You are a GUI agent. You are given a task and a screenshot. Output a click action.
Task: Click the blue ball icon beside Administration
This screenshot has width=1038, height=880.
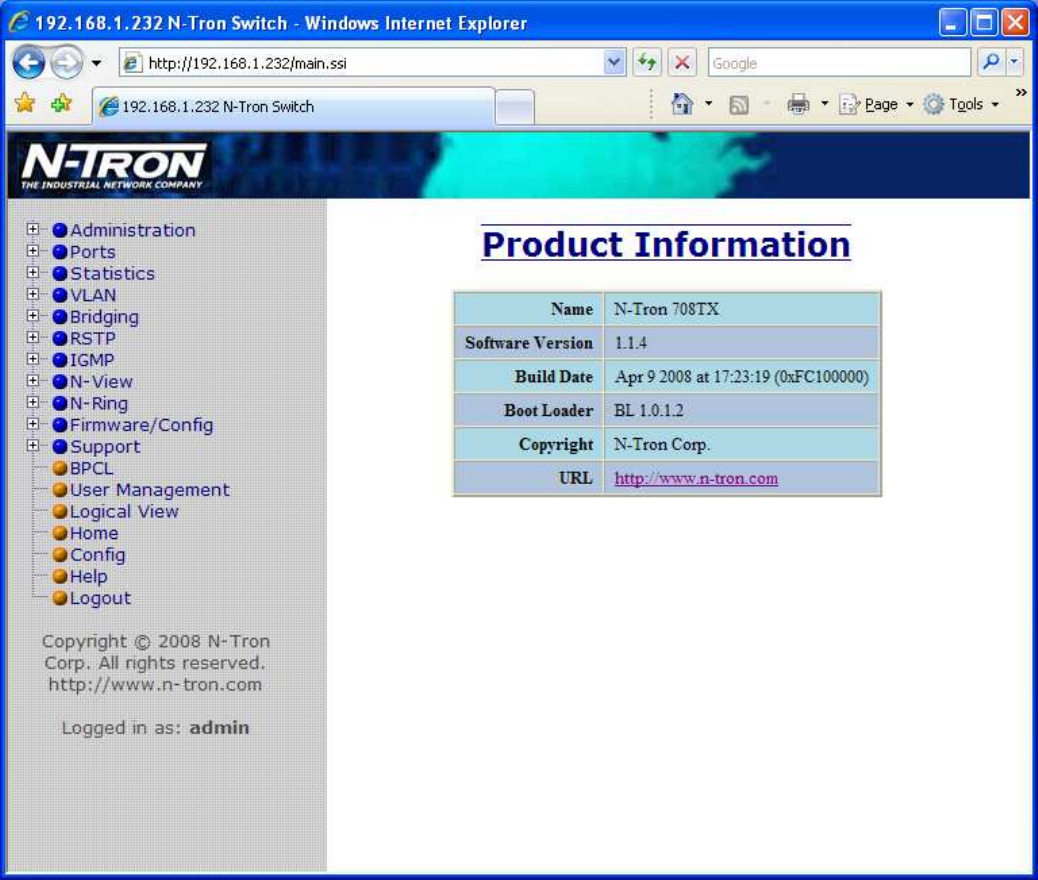pyautogui.click(x=60, y=230)
